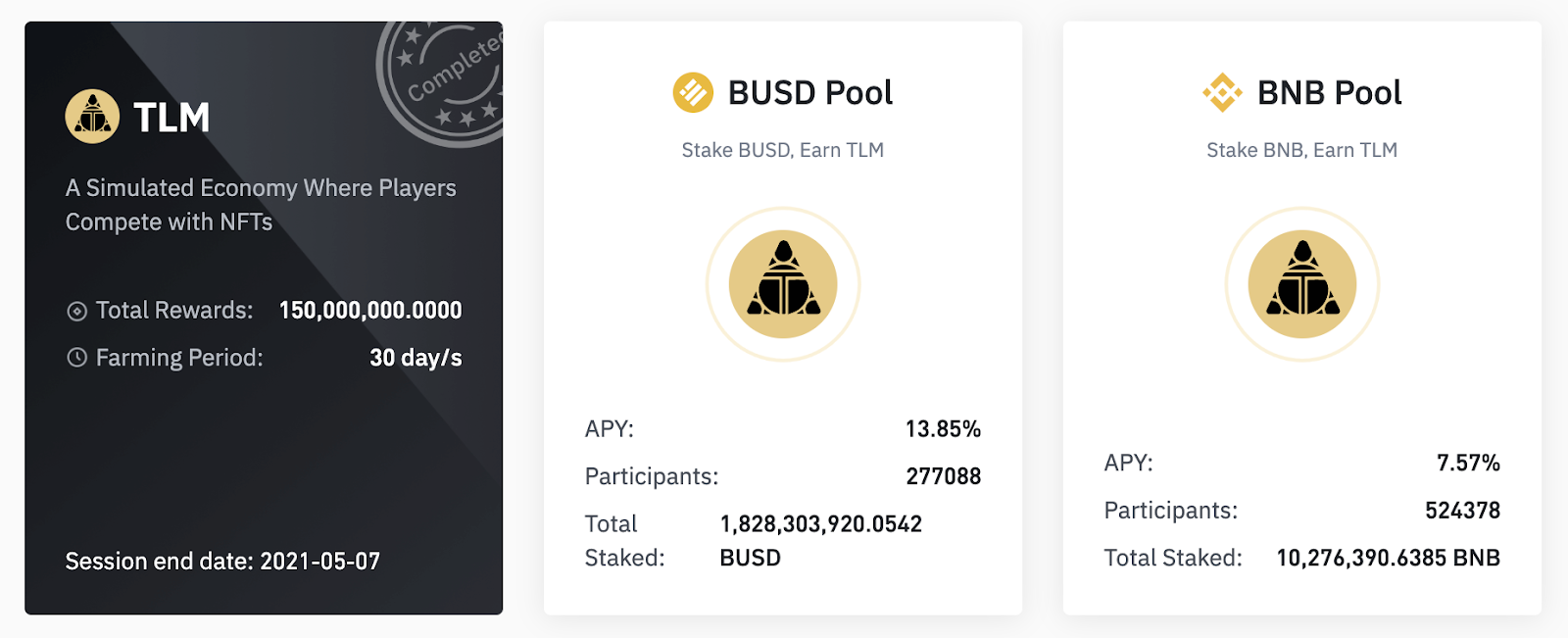
Task: Click the TLM token logo icon
Action: click(x=92, y=117)
